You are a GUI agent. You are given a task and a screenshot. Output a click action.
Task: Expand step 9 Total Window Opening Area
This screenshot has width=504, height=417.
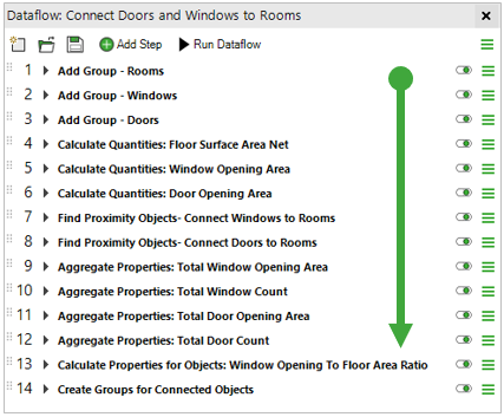46,267
